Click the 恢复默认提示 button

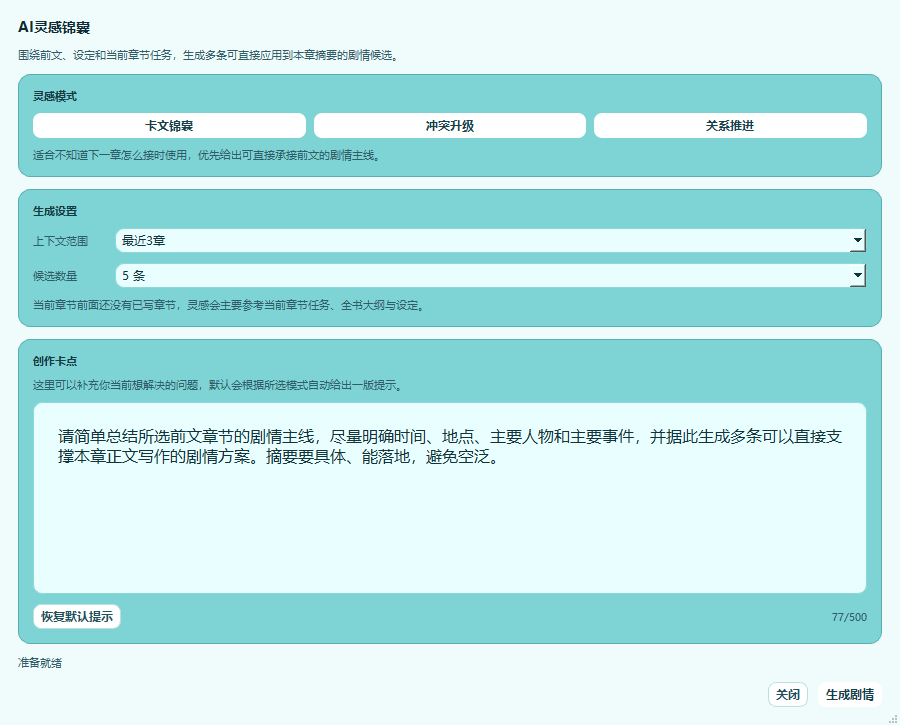pyautogui.click(x=77, y=617)
